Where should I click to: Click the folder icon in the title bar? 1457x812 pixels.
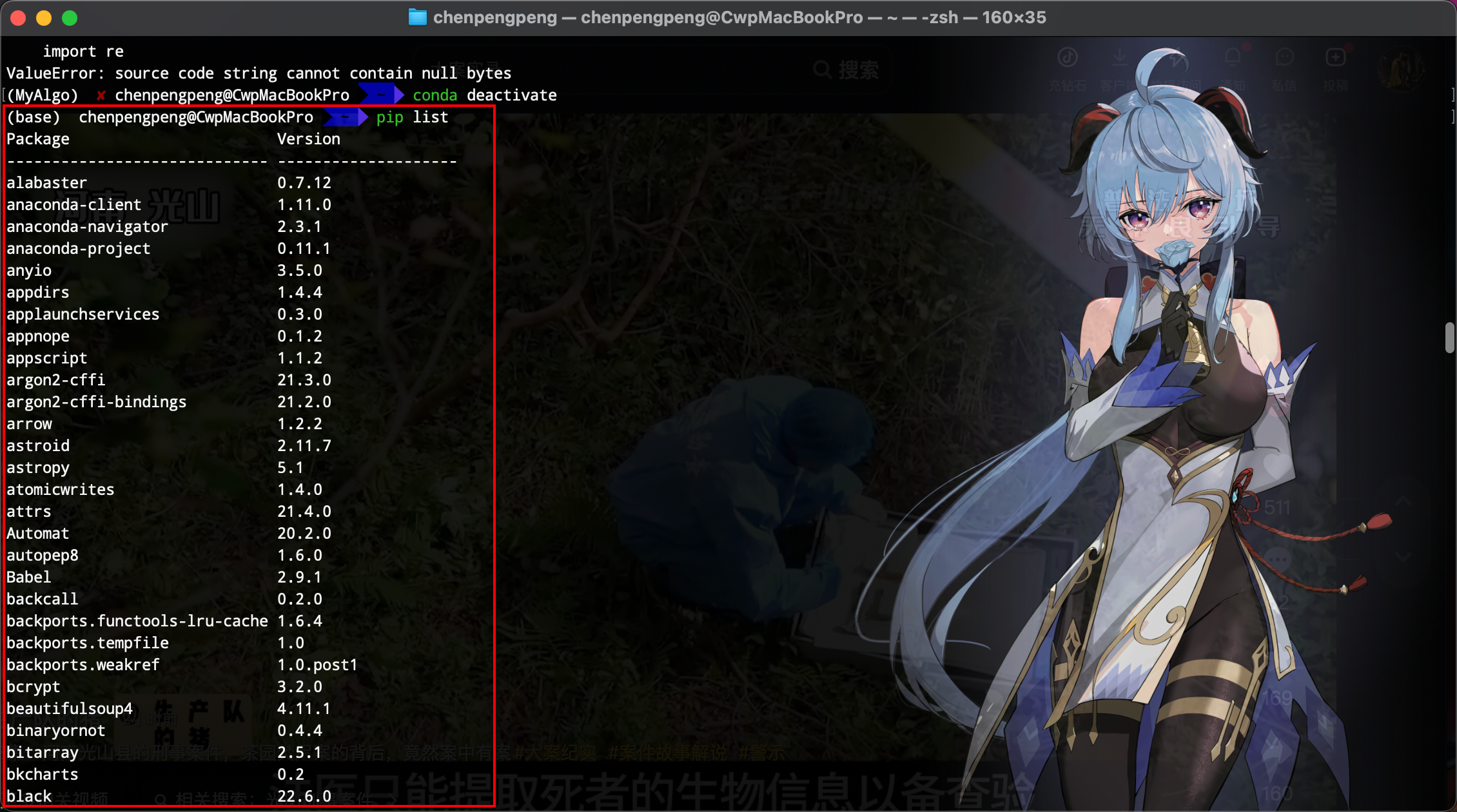418,17
